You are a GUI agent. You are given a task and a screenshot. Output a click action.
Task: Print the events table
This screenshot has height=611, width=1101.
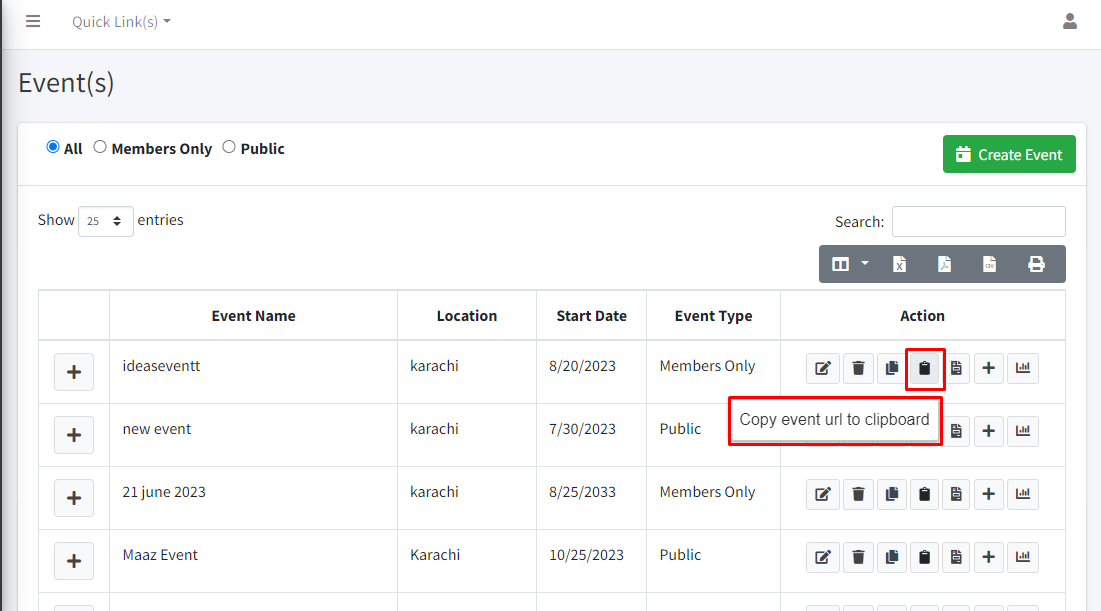tap(1036, 264)
